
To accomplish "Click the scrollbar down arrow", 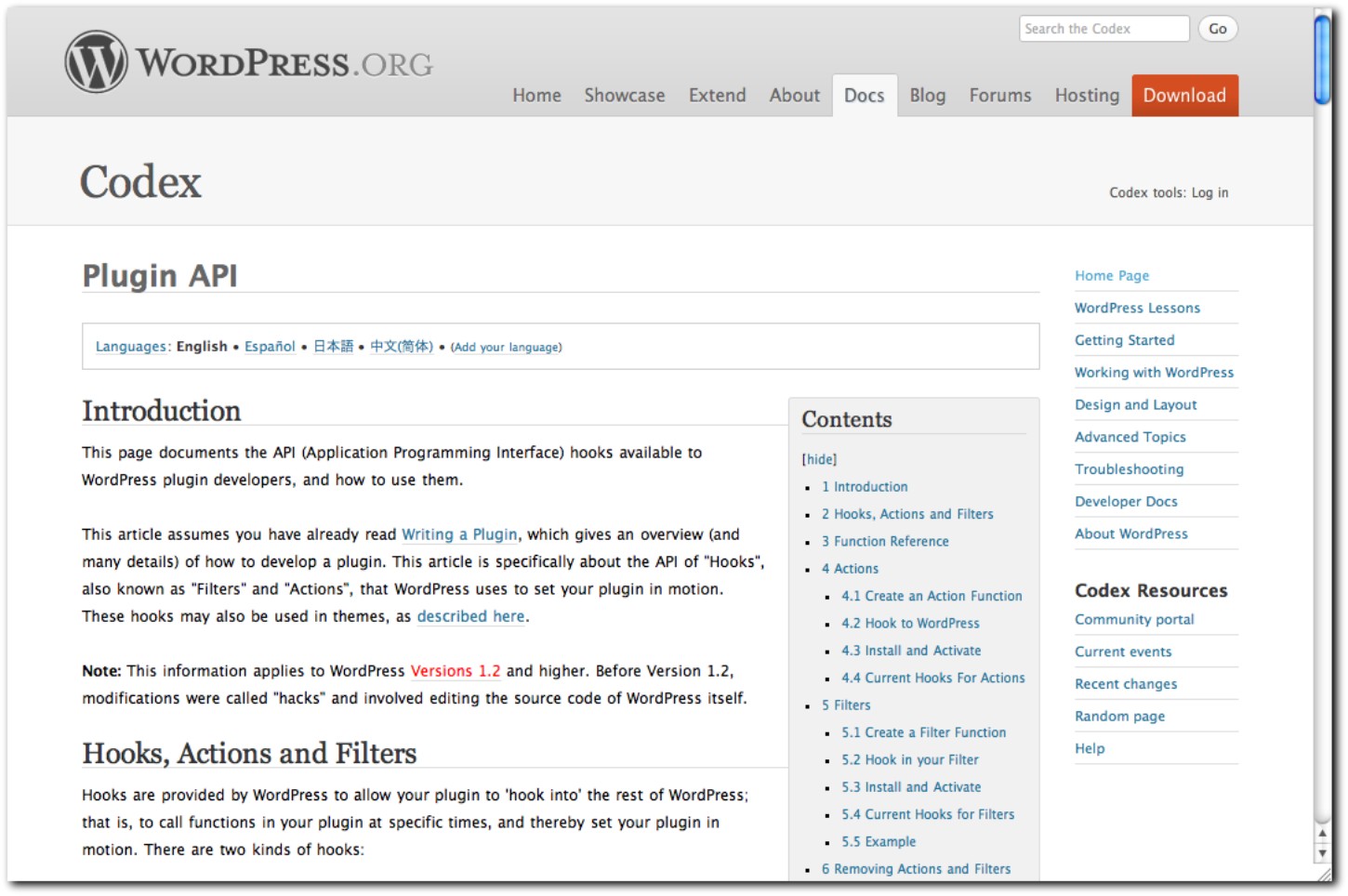I will click(x=1322, y=853).
